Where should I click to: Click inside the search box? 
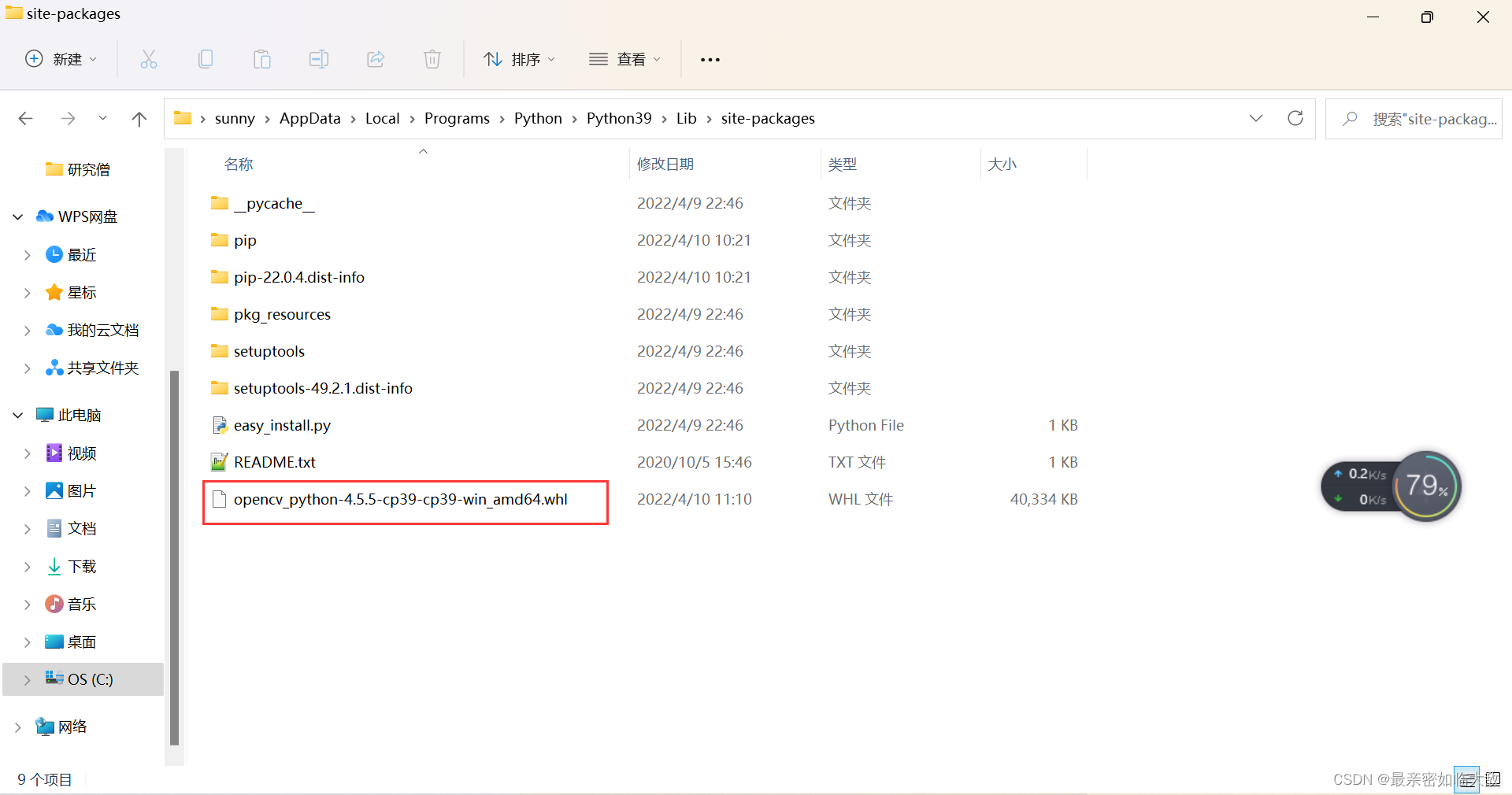tap(1417, 118)
